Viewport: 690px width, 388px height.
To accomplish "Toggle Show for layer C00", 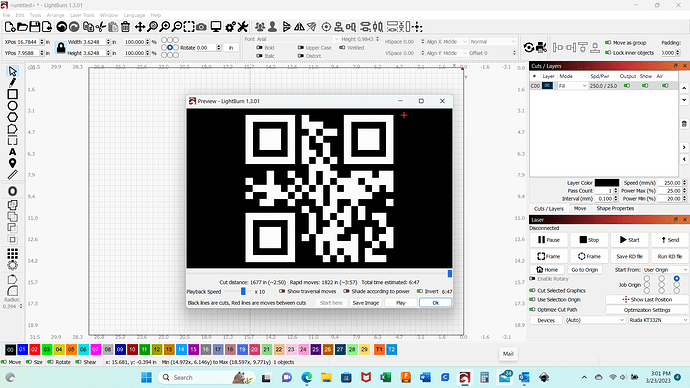I will point(645,86).
